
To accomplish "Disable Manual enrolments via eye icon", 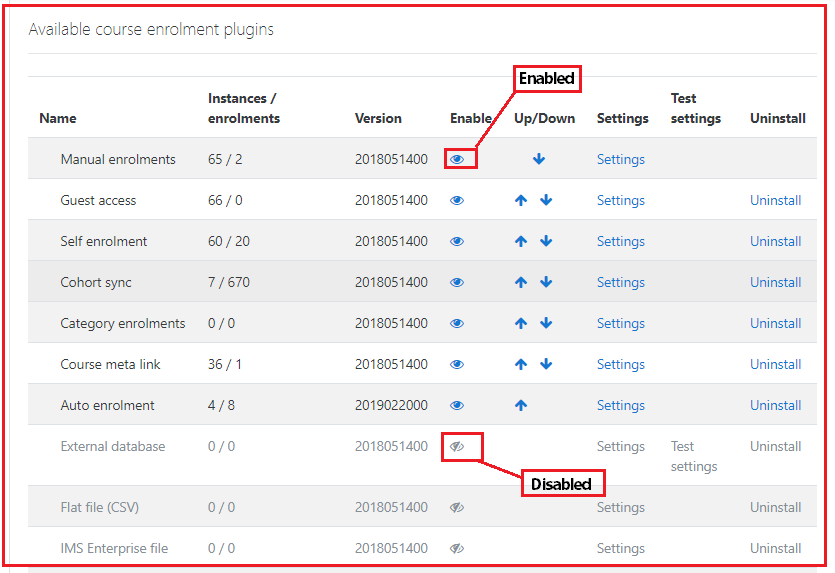I will click(457, 159).
